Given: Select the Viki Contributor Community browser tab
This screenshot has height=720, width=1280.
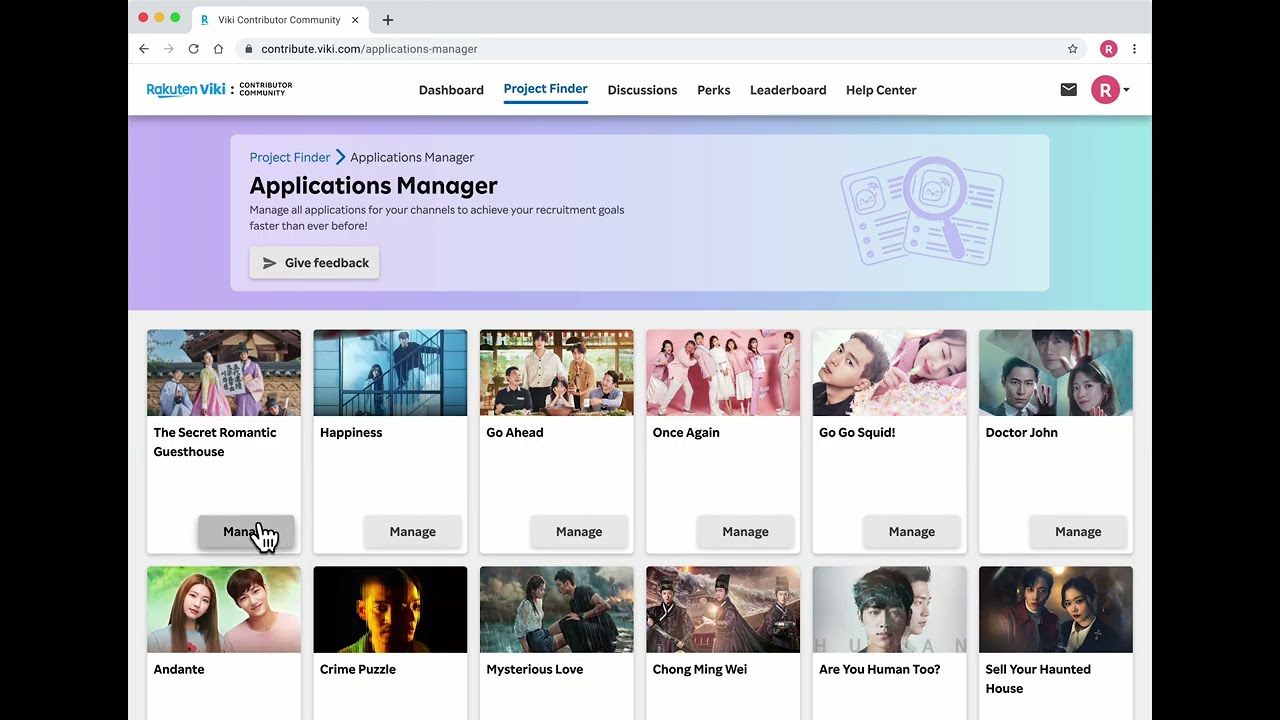Looking at the screenshot, I should click(278, 20).
